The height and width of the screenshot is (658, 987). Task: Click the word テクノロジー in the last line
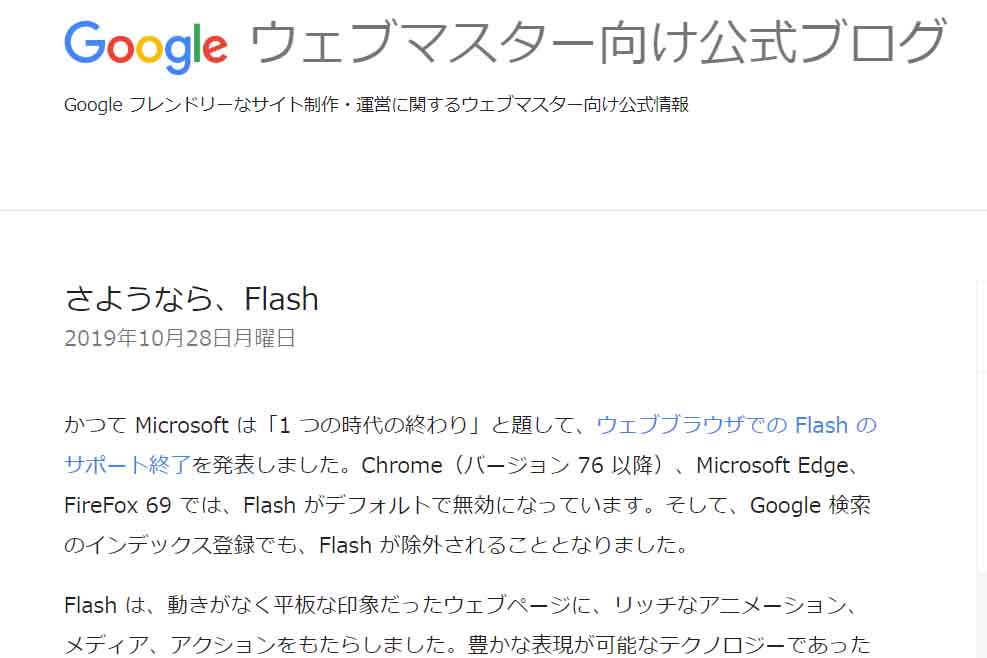tap(737, 645)
